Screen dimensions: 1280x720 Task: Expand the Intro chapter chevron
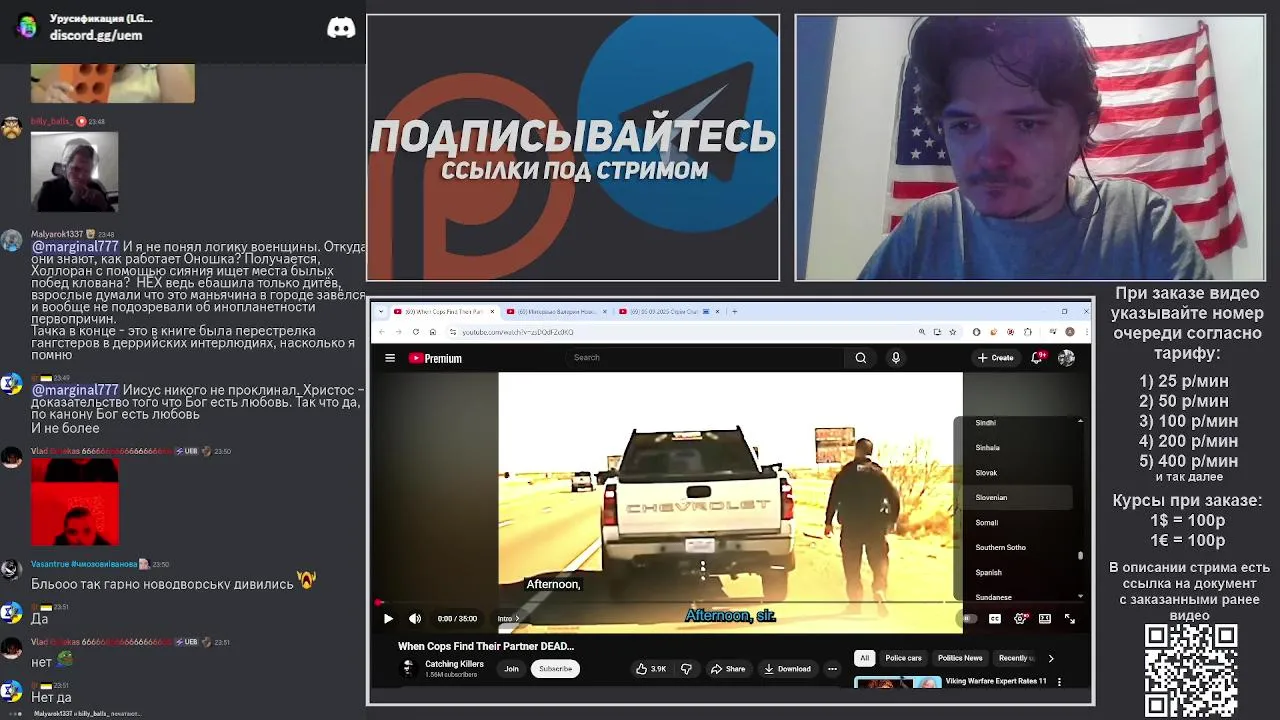point(516,619)
